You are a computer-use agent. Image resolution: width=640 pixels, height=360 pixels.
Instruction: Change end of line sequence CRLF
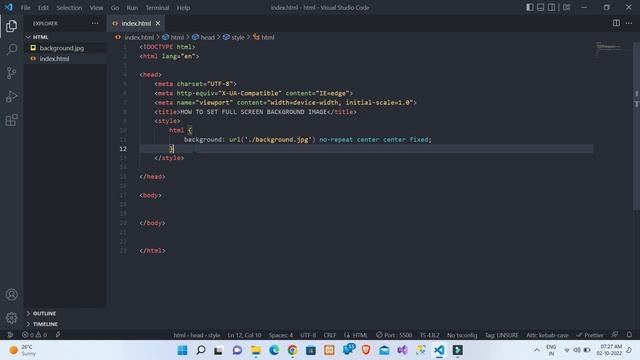[329, 335]
